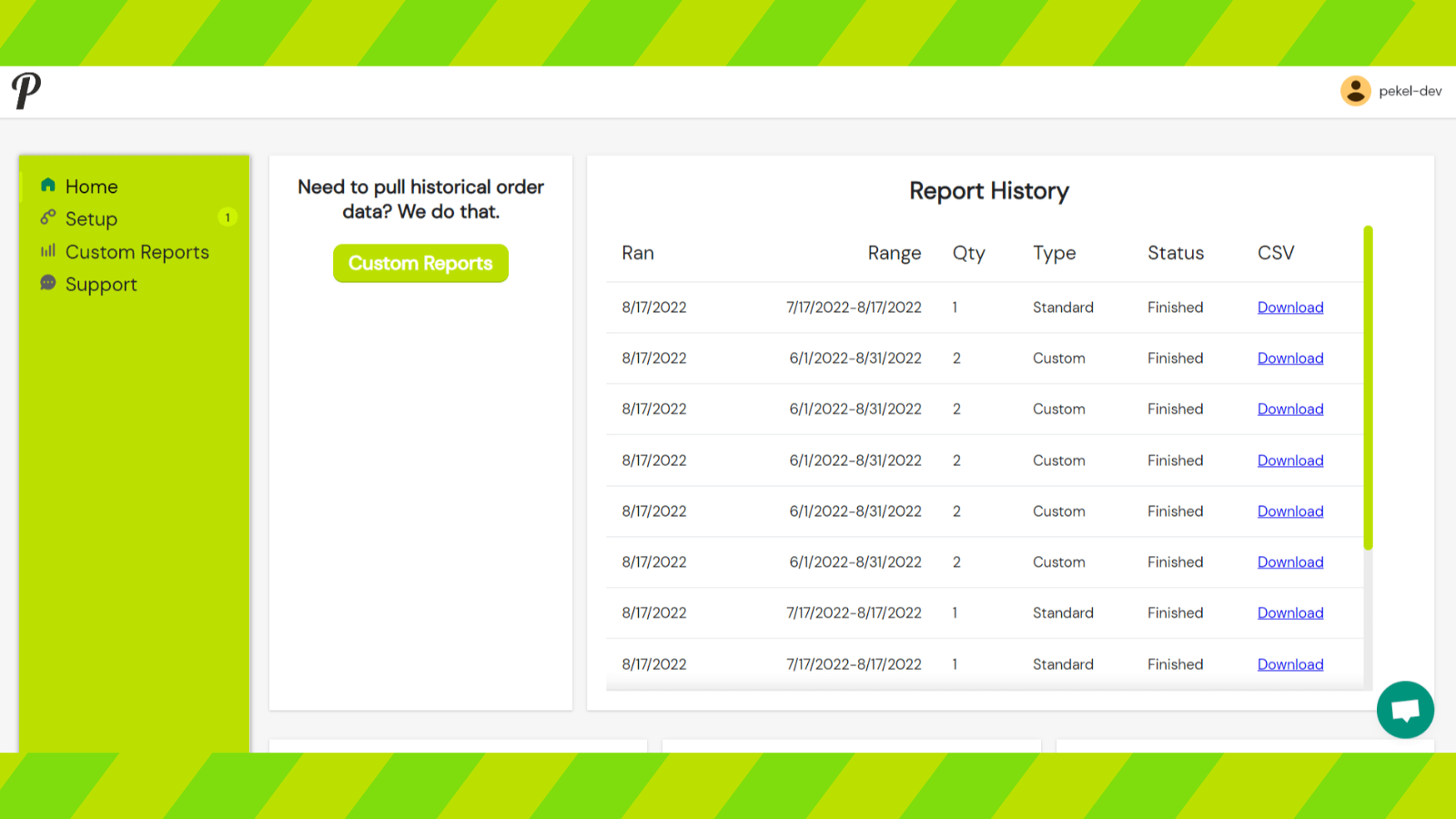This screenshot has height=819, width=1456.
Task: Click the Report History scrollbar thumb
Action: (1368, 388)
